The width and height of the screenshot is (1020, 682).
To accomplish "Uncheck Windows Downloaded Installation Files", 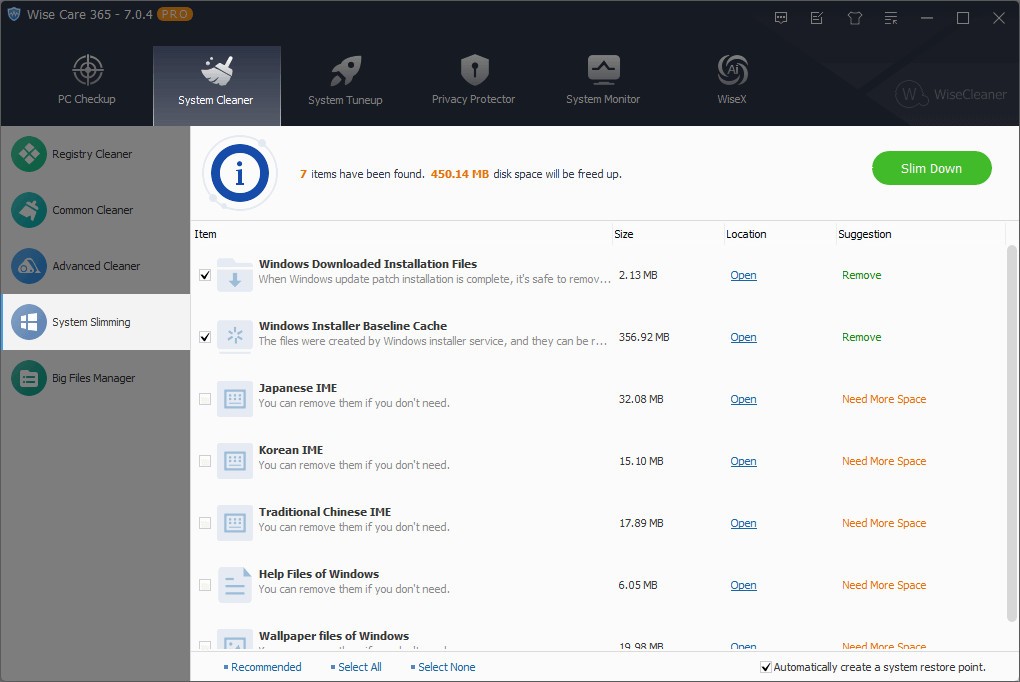I will (x=205, y=275).
